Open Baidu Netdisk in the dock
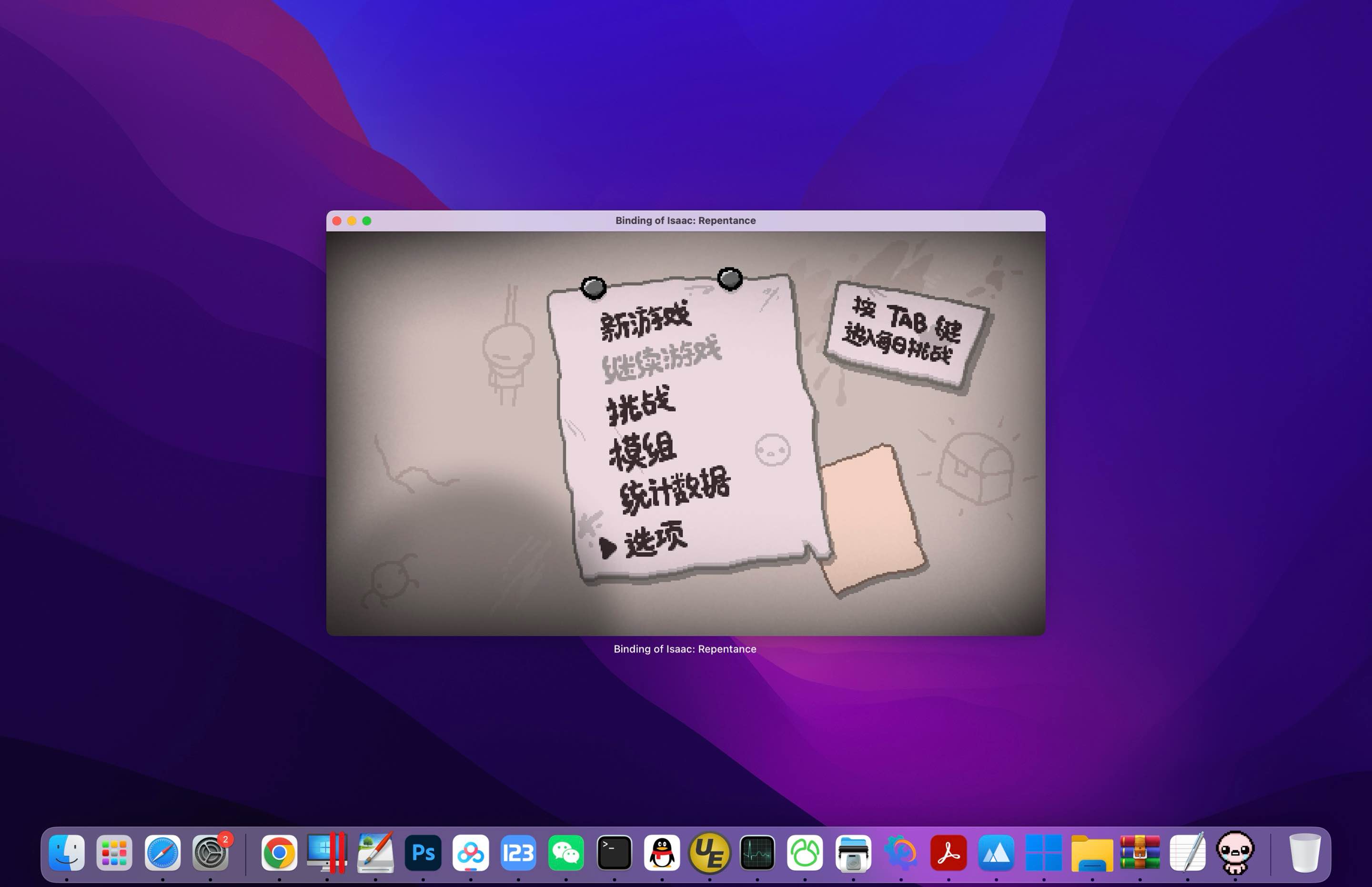The height and width of the screenshot is (887, 1372). [471, 852]
